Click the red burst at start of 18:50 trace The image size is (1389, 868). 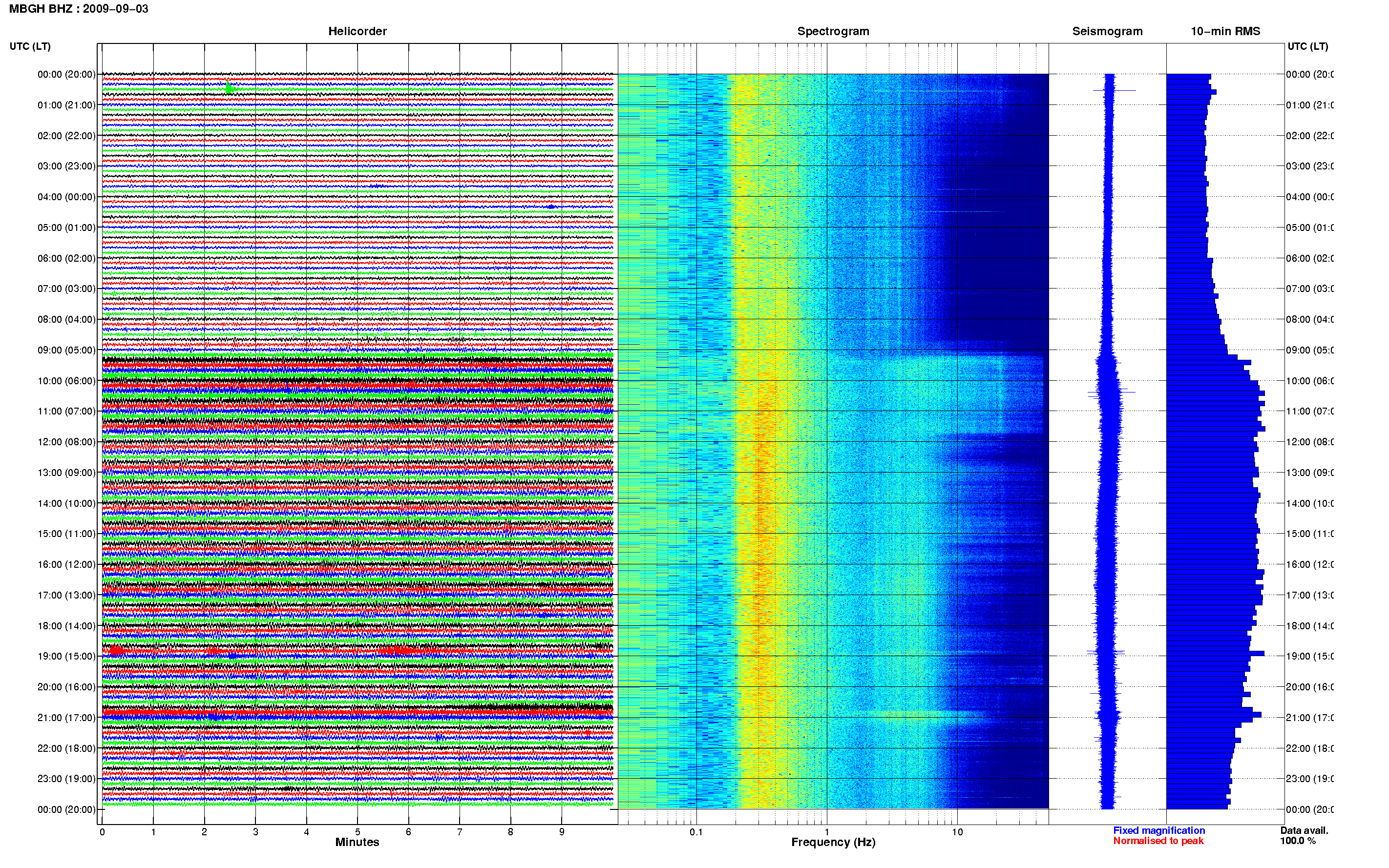click(x=116, y=650)
